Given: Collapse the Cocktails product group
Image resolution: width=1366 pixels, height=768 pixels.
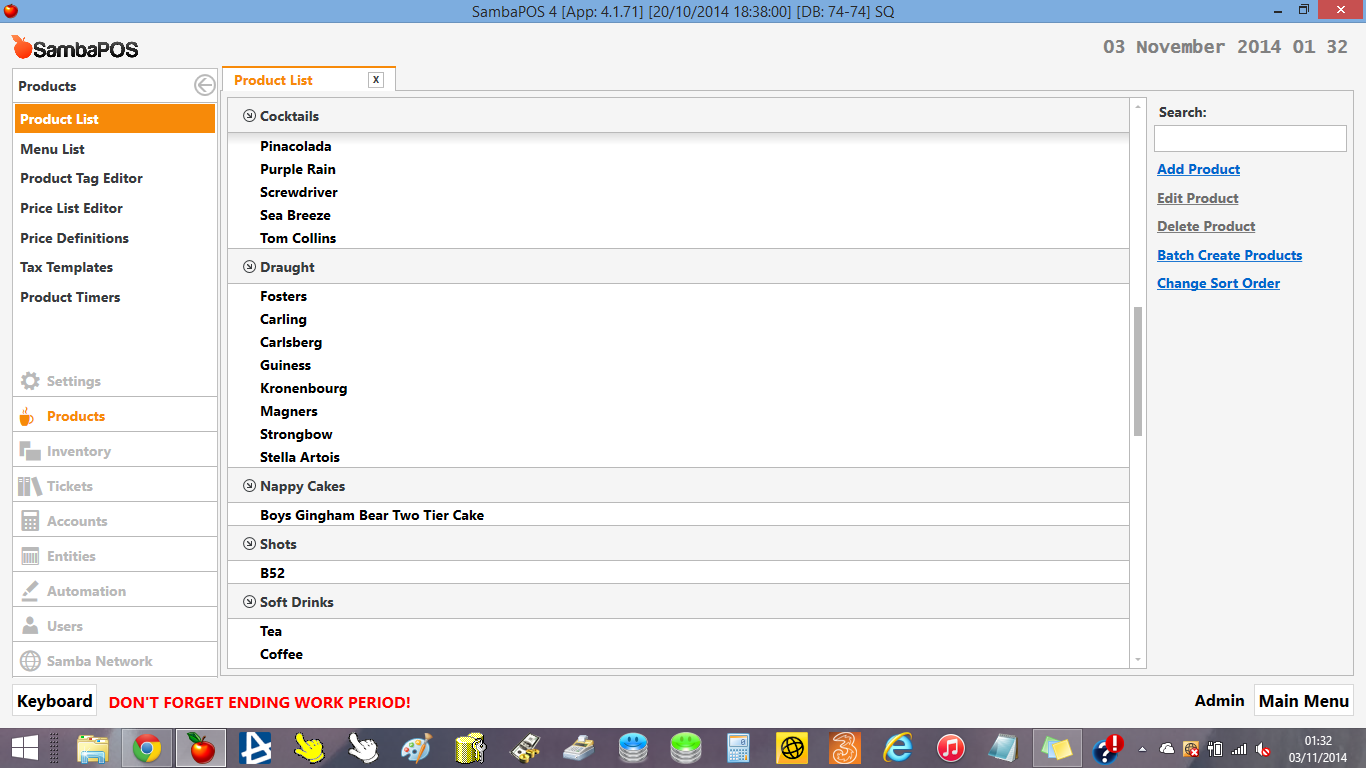Looking at the screenshot, I should click(249, 116).
